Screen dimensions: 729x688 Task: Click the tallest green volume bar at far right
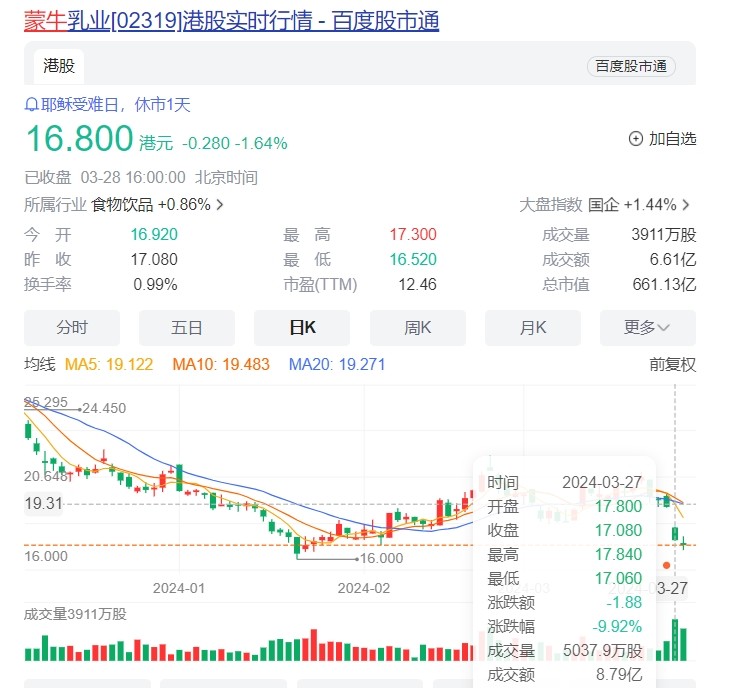click(675, 640)
